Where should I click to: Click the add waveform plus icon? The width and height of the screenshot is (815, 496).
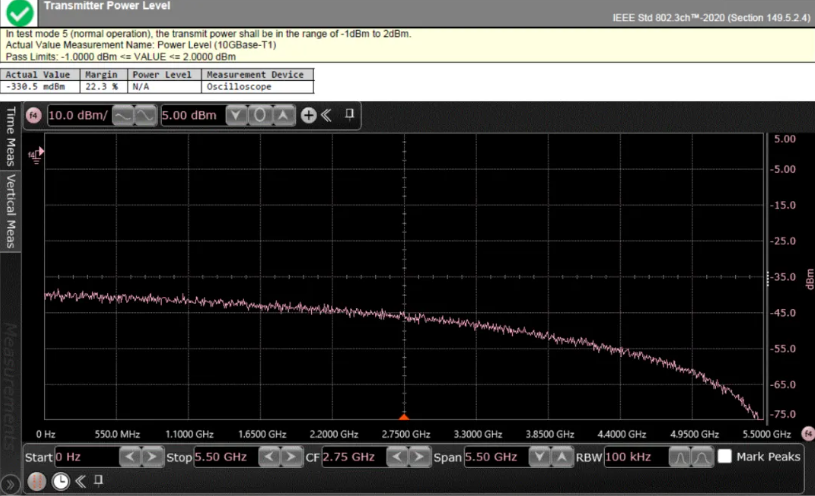308,115
